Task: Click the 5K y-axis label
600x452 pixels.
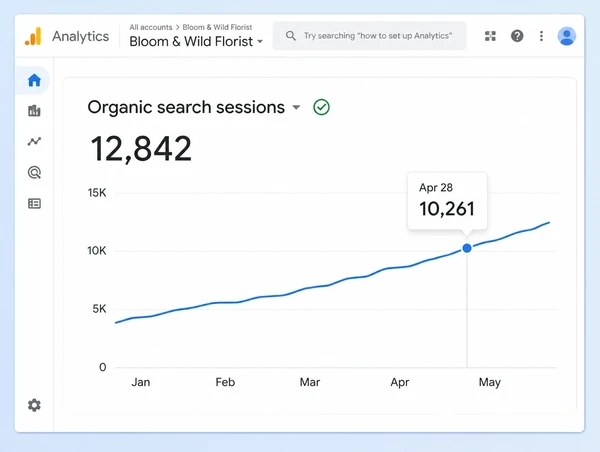Action: point(99,309)
